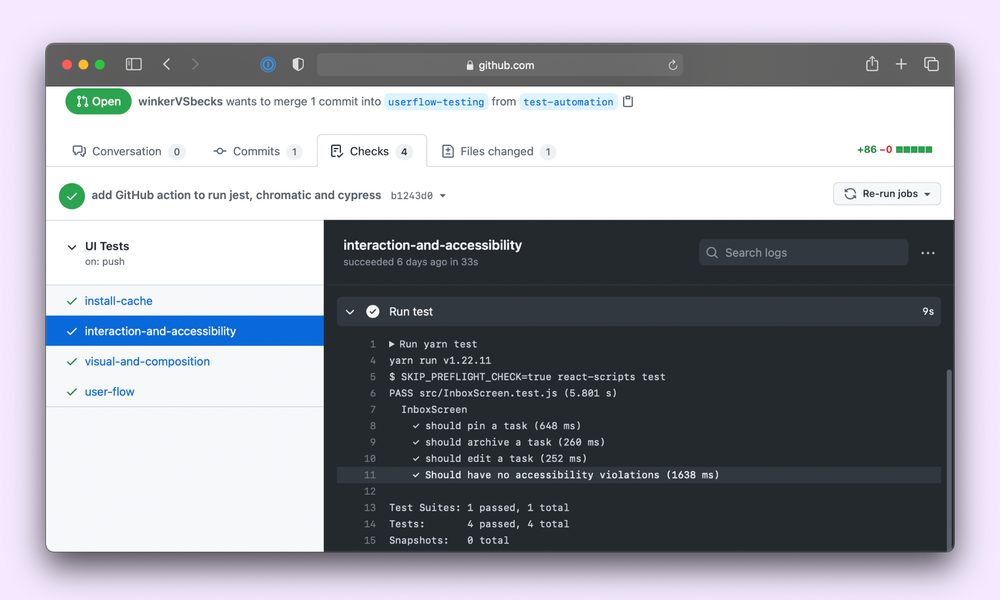
Task: Click the Safari back arrow
Action: (166, 64)
